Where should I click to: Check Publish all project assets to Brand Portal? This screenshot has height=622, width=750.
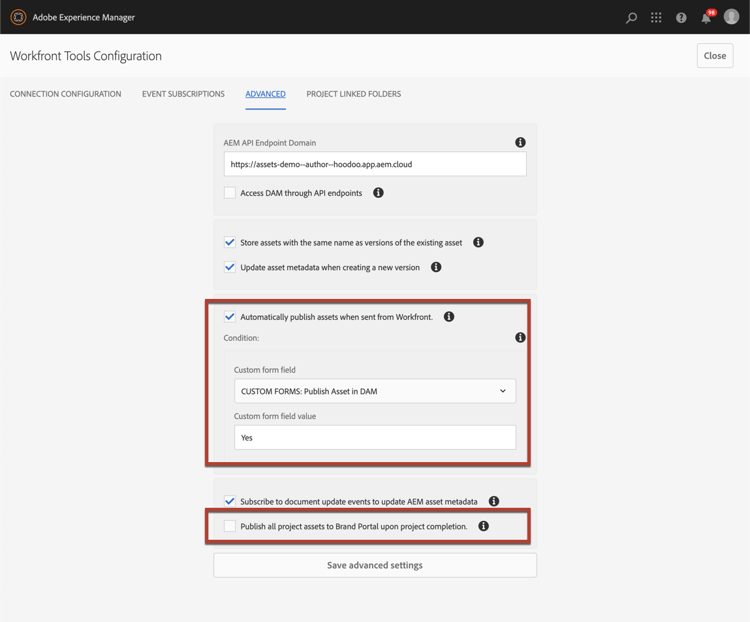click(230, 526)
